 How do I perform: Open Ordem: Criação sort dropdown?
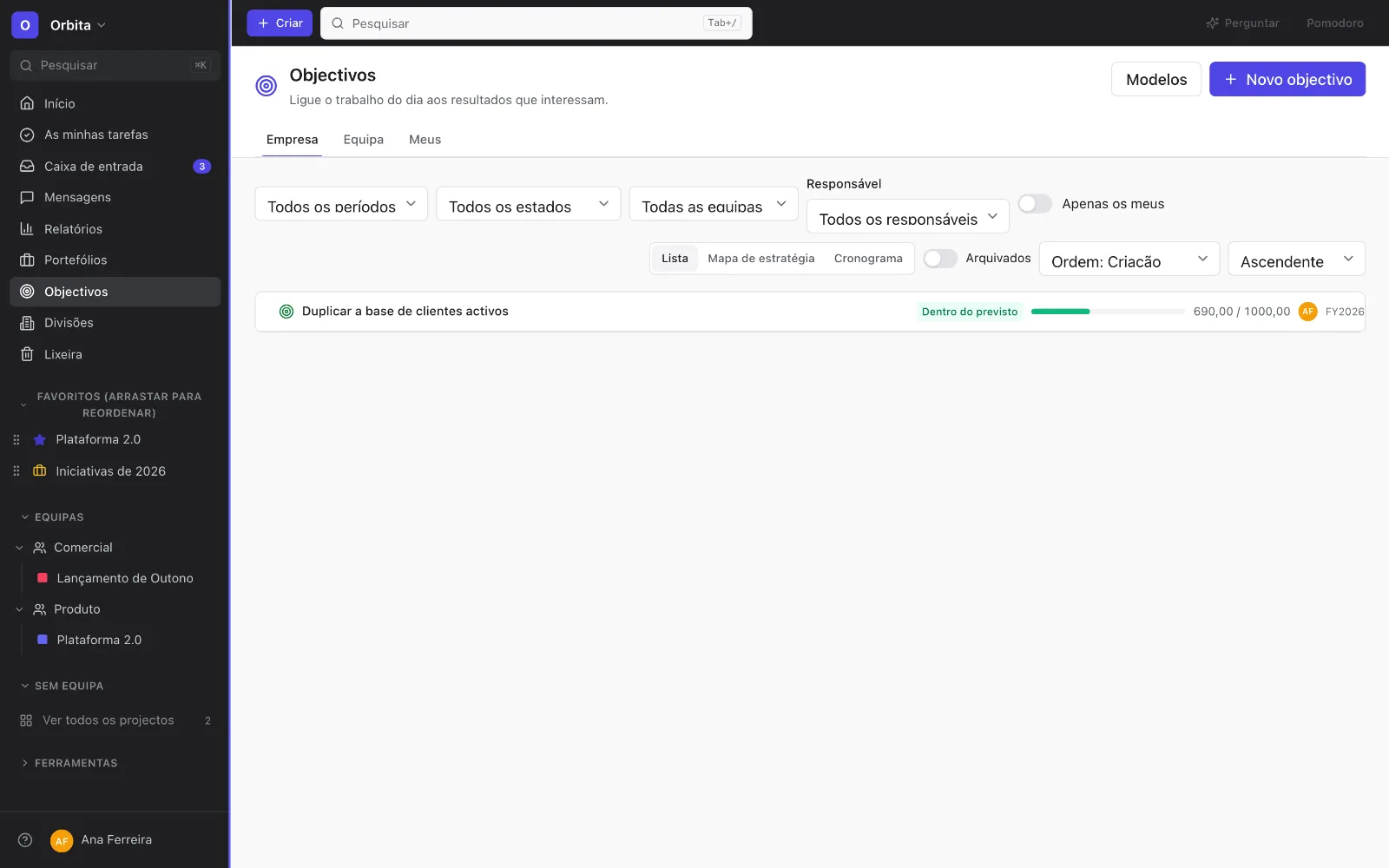[x=1129, y=259]
